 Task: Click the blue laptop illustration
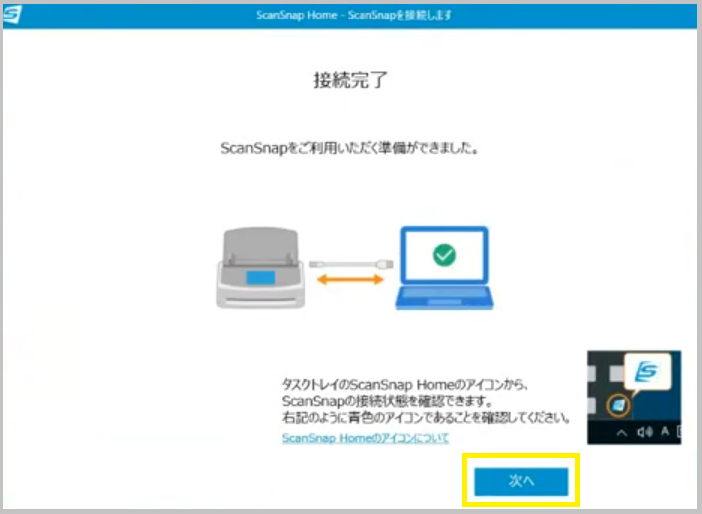445,268
